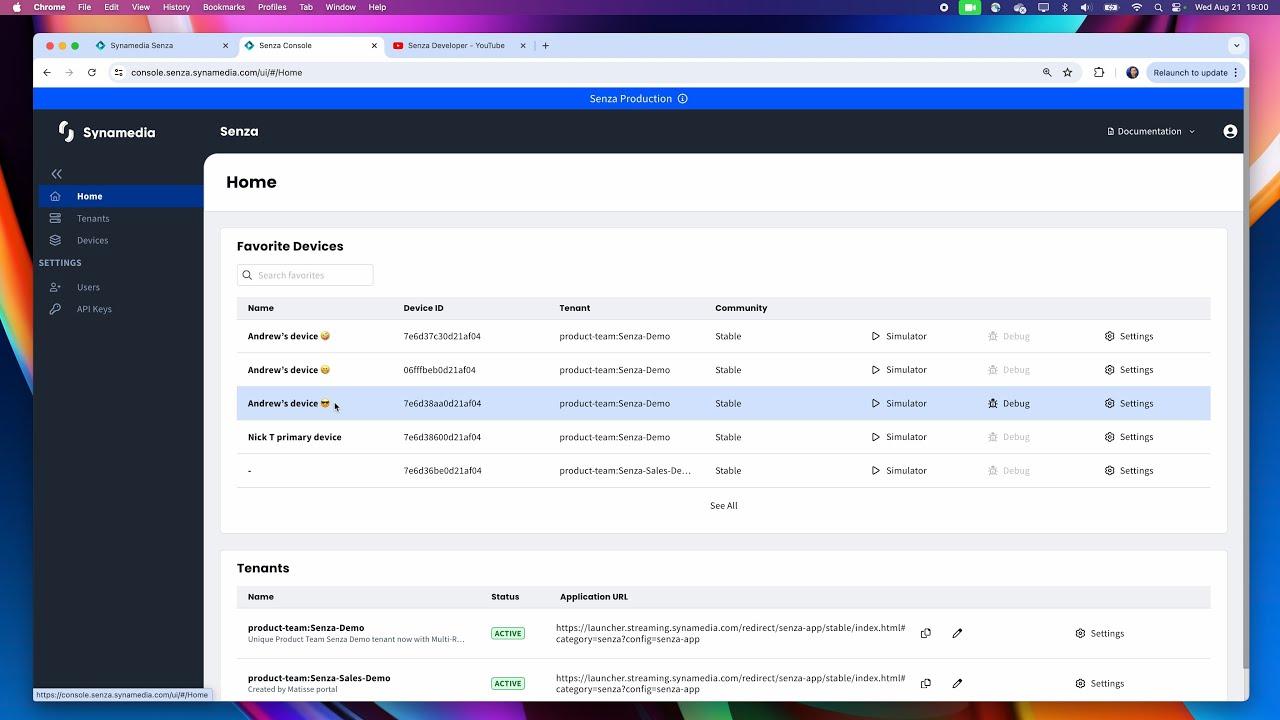Screen dimensions: 1280x720
Task: Click the address bar URL
Action: coord(216,72)
